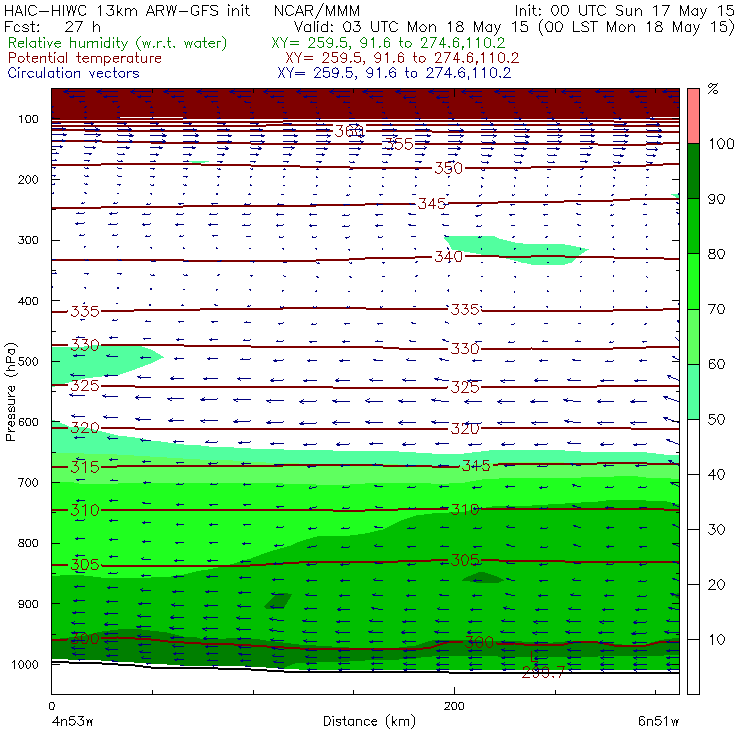Click the '4n53w' start coordinate label
The height and width of the screenshot is (740, 740).
[x=72, y=722]
